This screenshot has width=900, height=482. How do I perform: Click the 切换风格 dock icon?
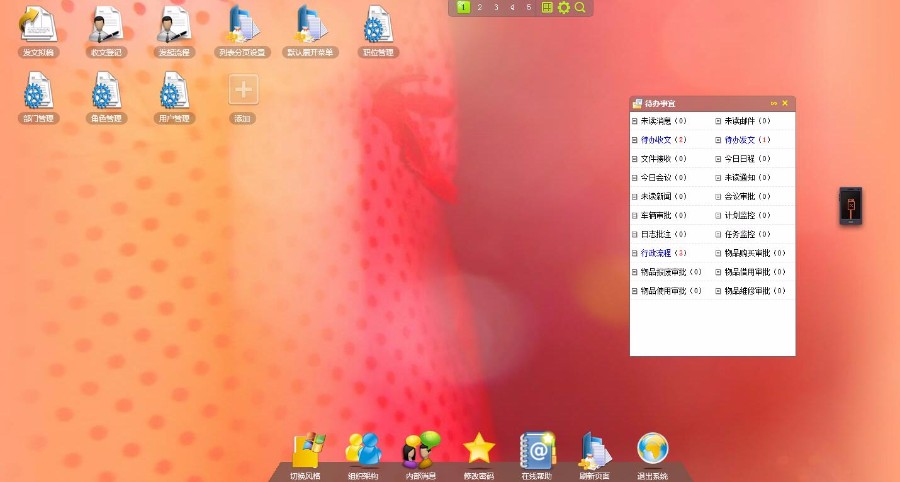pos(305,451)
